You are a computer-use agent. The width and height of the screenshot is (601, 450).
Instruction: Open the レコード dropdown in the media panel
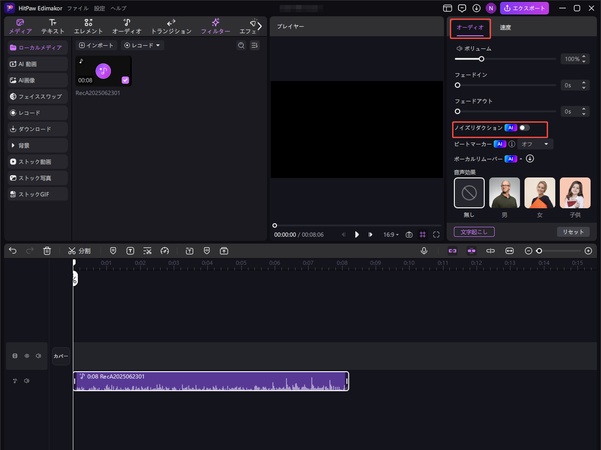pyautogui.click(x=143, y=45)
